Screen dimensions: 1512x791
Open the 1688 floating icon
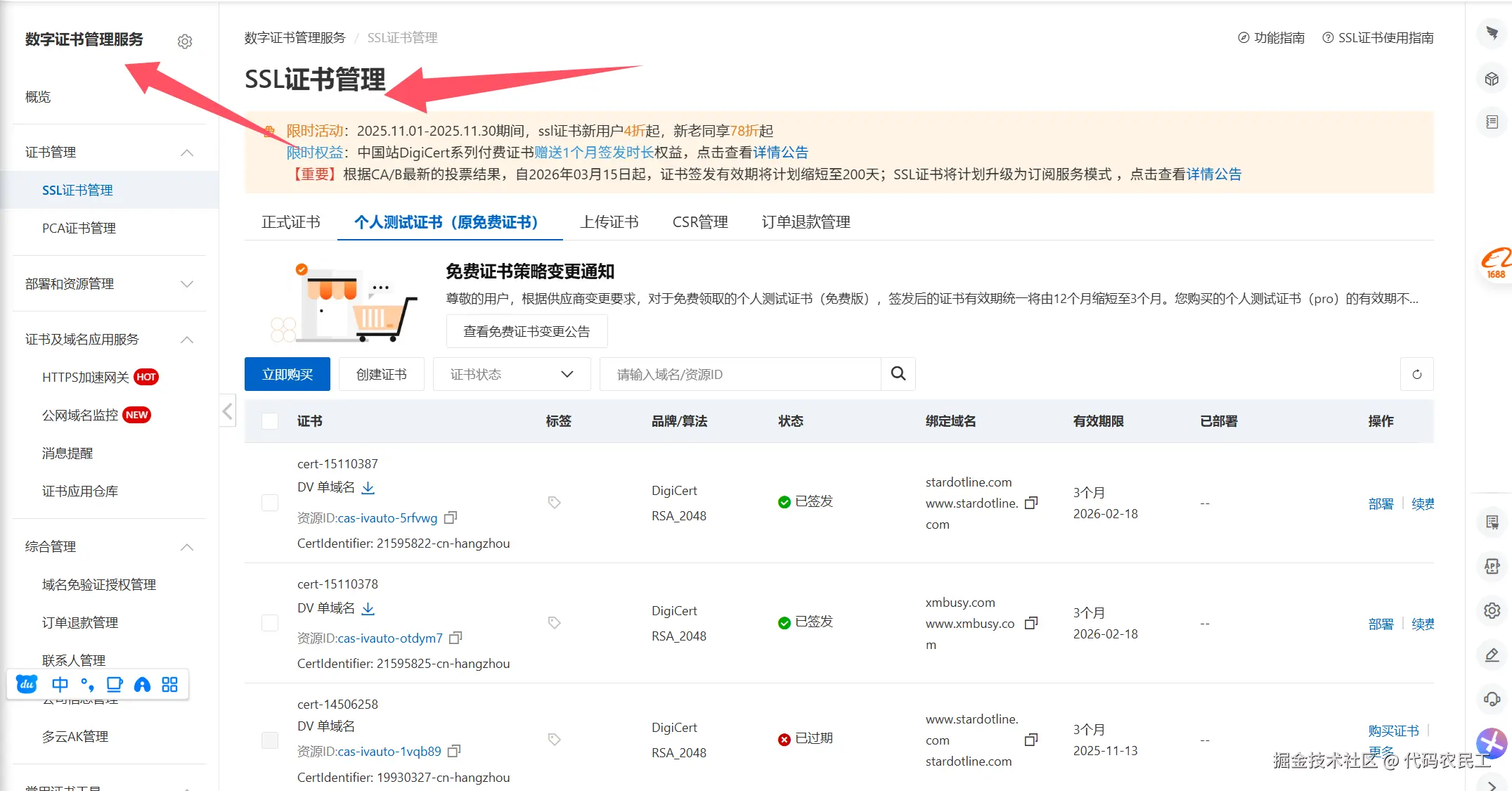pos(1495,264)
